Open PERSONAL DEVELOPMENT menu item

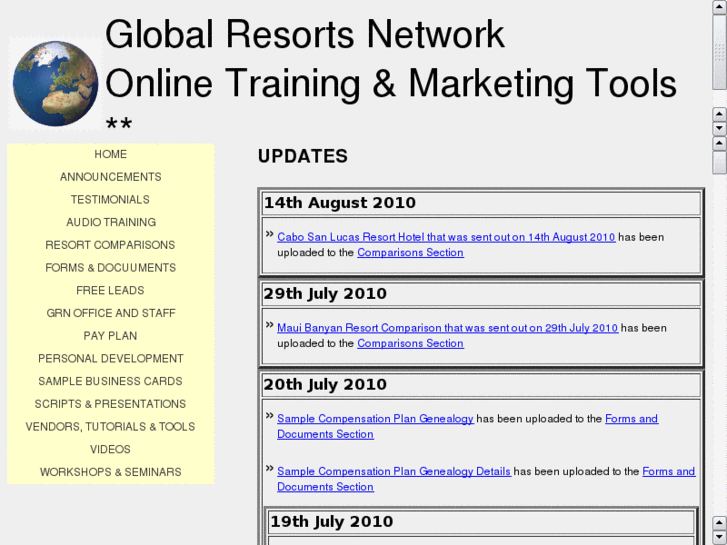(110, 359)
